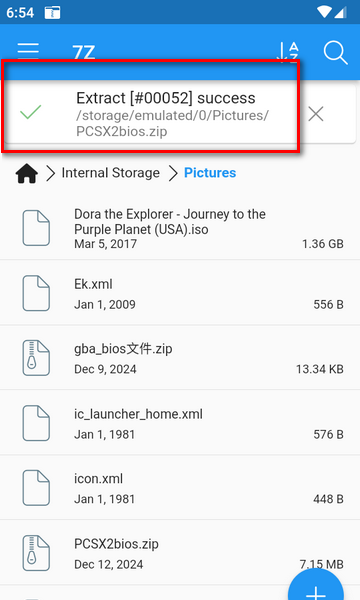The width and height of the screenshot is (360, 600).
Task: Select ic_launcher_home.xml entry
Action: [x=180, y=423]
